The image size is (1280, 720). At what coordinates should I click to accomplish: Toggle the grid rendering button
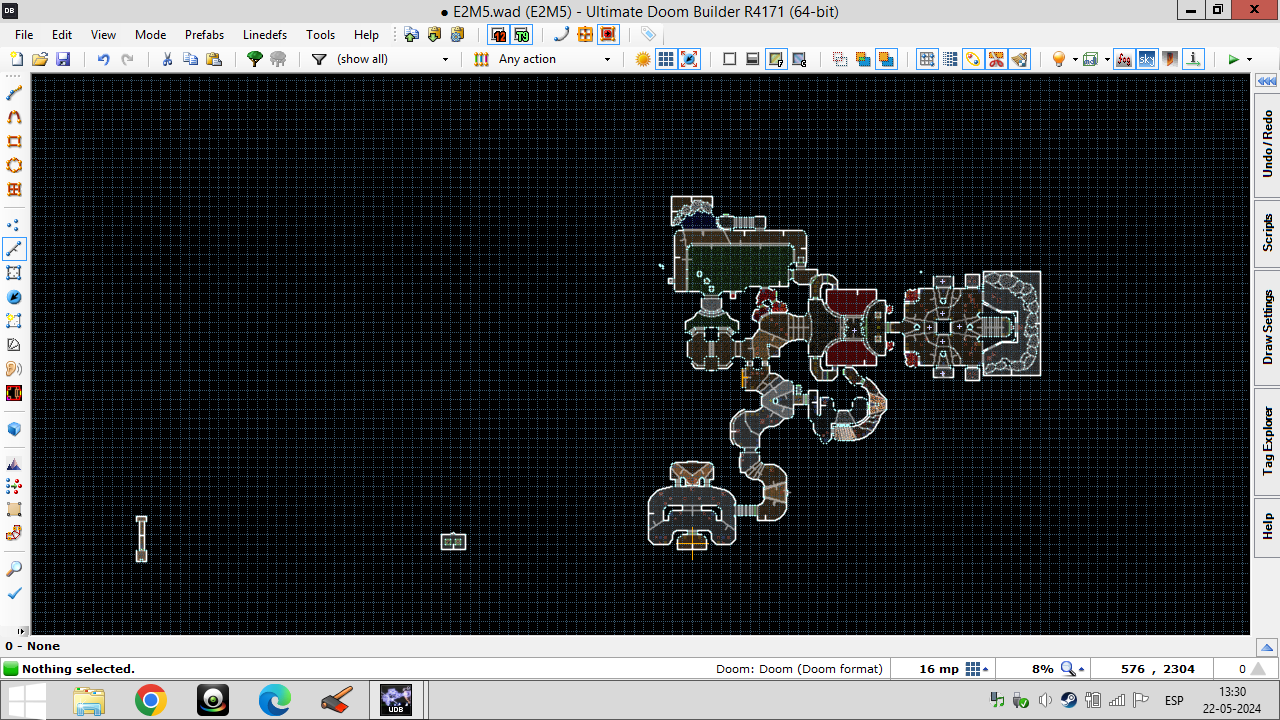[666, 60]
